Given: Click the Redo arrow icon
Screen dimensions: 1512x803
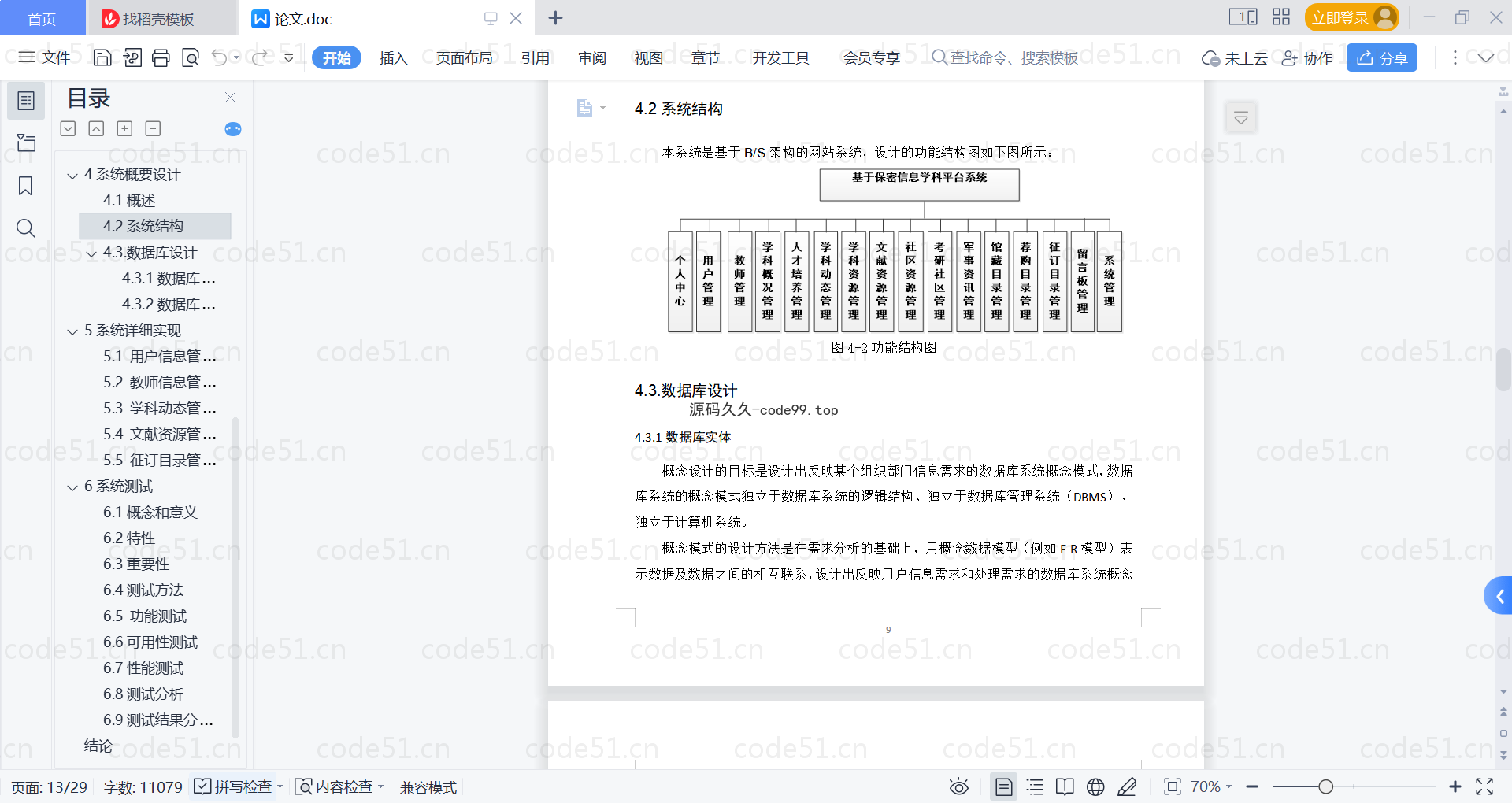Looking at the screenshot, I should (x=259, y=57).
